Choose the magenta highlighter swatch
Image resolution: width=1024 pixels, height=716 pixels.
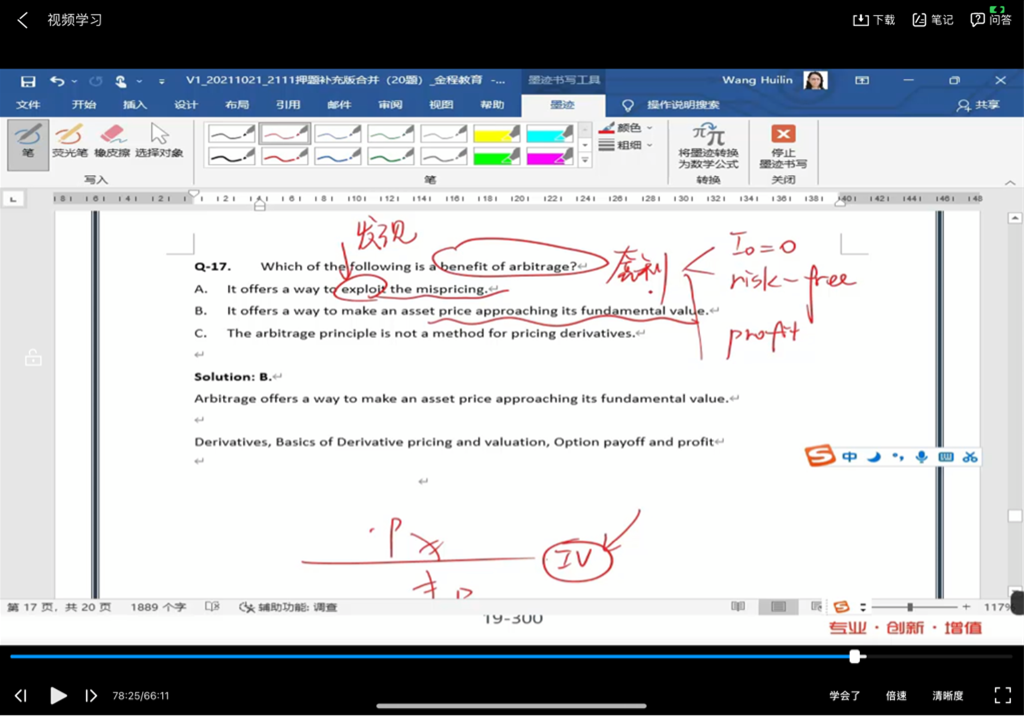(549, 156)
